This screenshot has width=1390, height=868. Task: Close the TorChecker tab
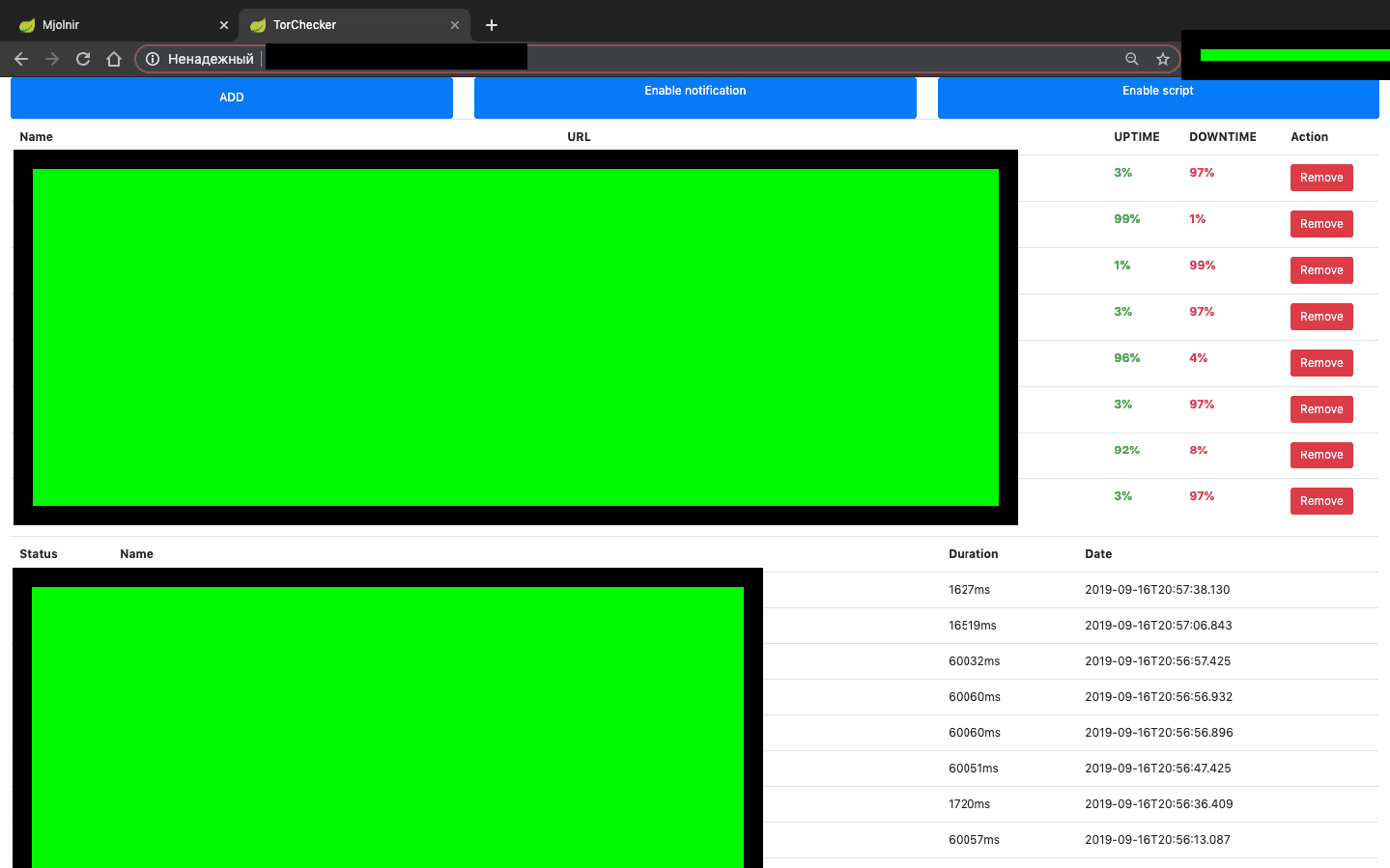point(455,24)
